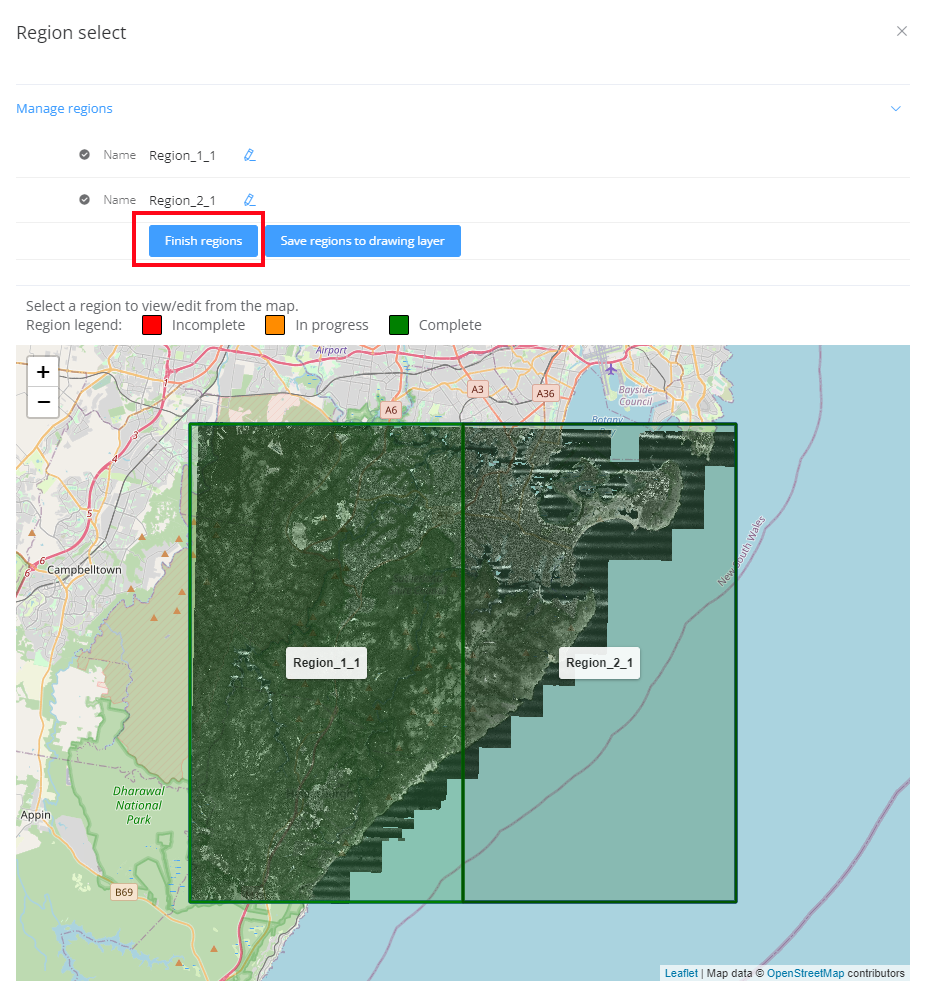Select Region_1_1 label on the map
This screenshot has width=927, height=1008.
tap(327, 663)
